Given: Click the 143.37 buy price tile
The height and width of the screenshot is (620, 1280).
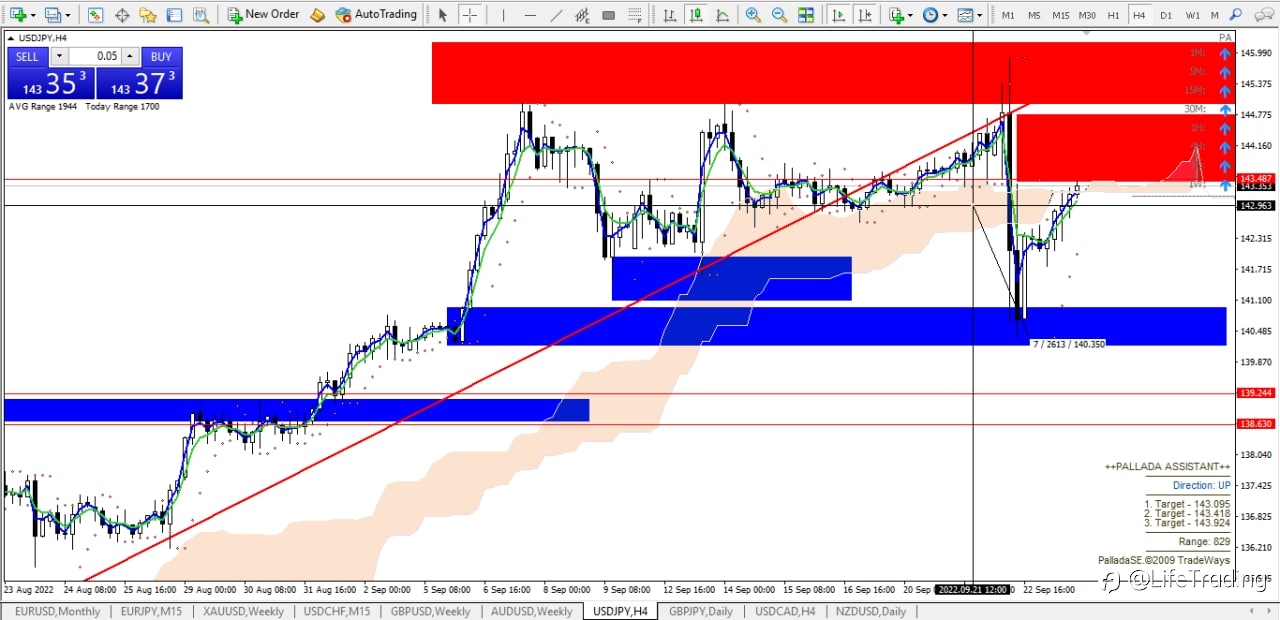Looking at the screenshot, I should coord(139,83).
